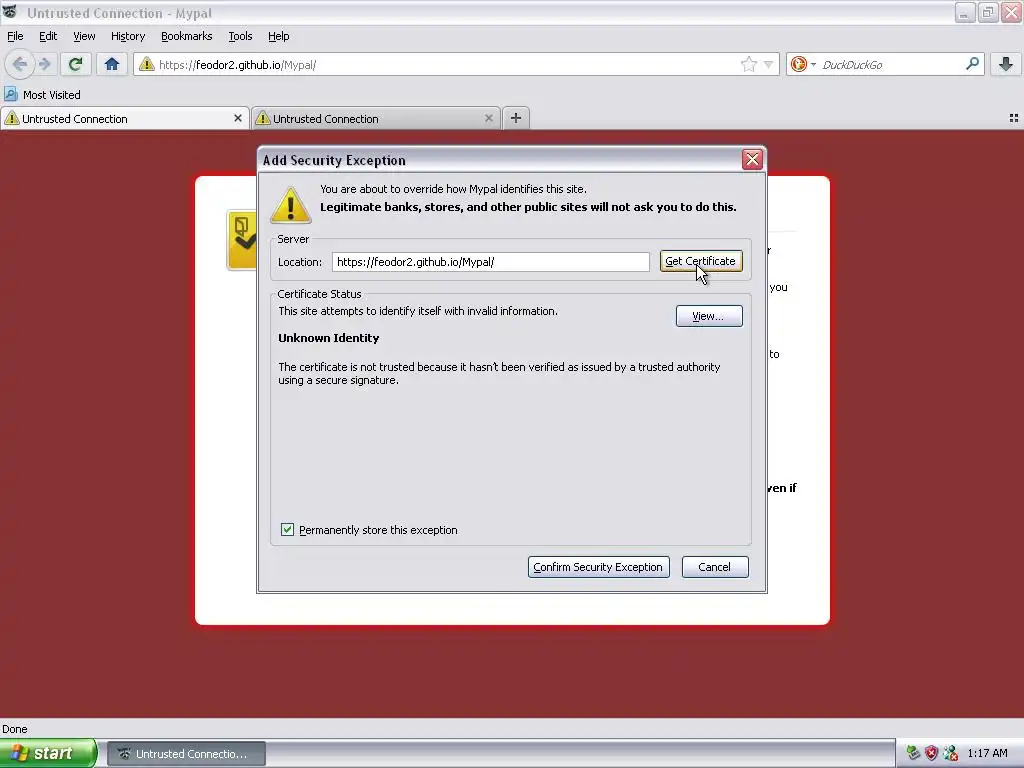Open the History menu

(128, 36)
